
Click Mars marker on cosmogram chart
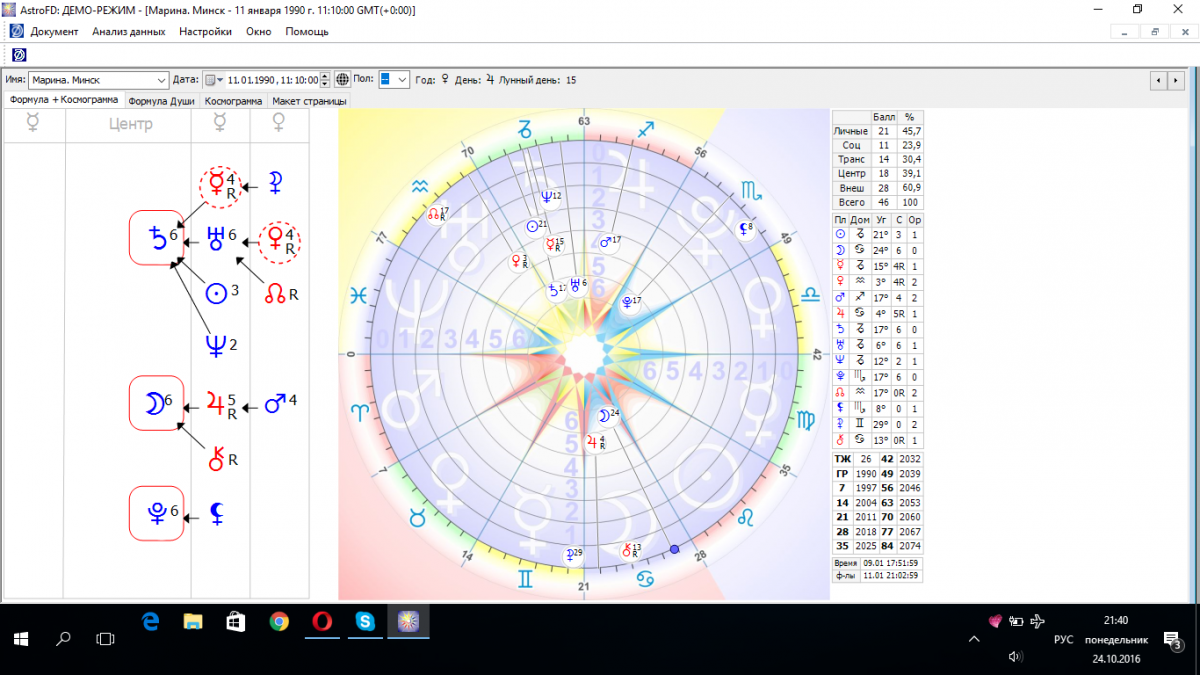click(605, 242)
